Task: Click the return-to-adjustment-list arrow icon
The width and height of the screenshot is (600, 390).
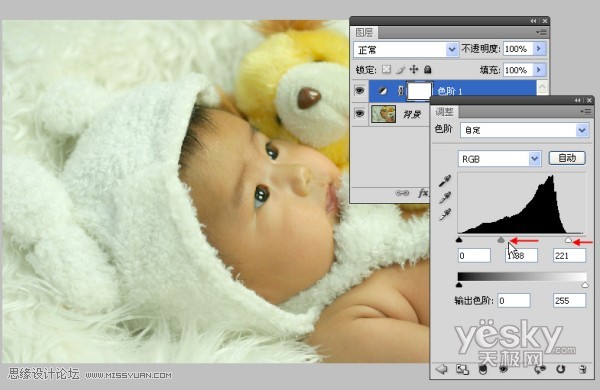Action: pos(441,369)
